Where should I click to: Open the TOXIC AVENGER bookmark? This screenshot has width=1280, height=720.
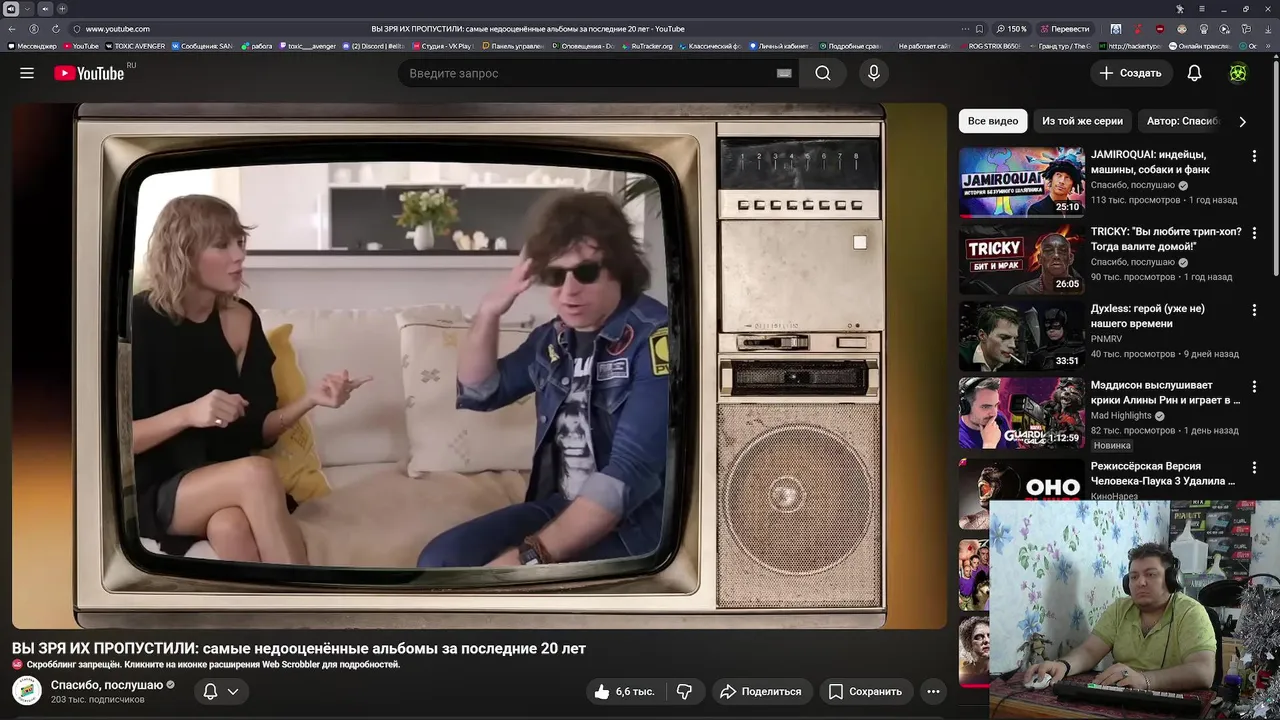tap(135, 46)
